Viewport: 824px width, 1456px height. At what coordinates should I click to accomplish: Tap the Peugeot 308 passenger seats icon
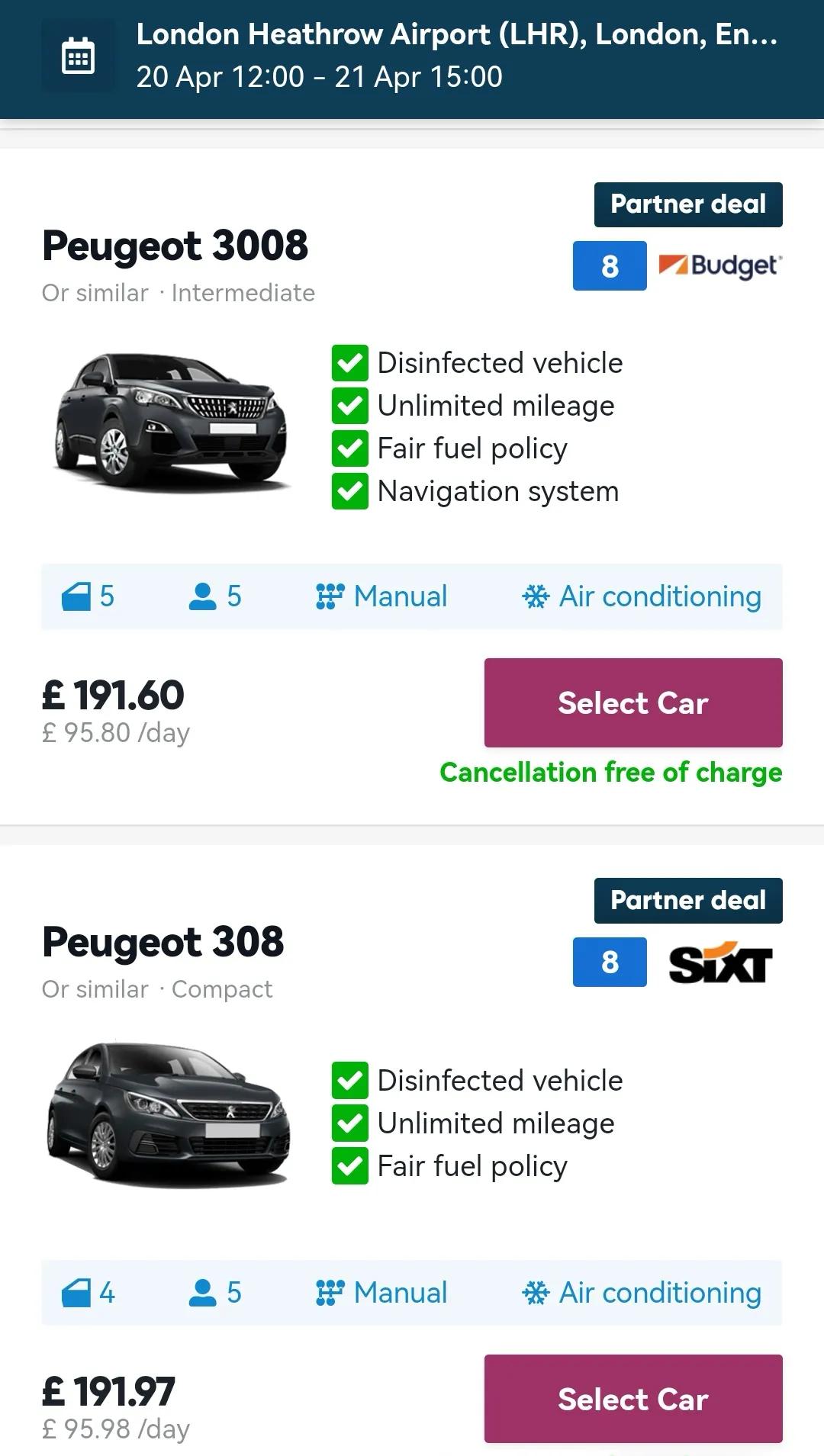click(x=202, y=1293)
